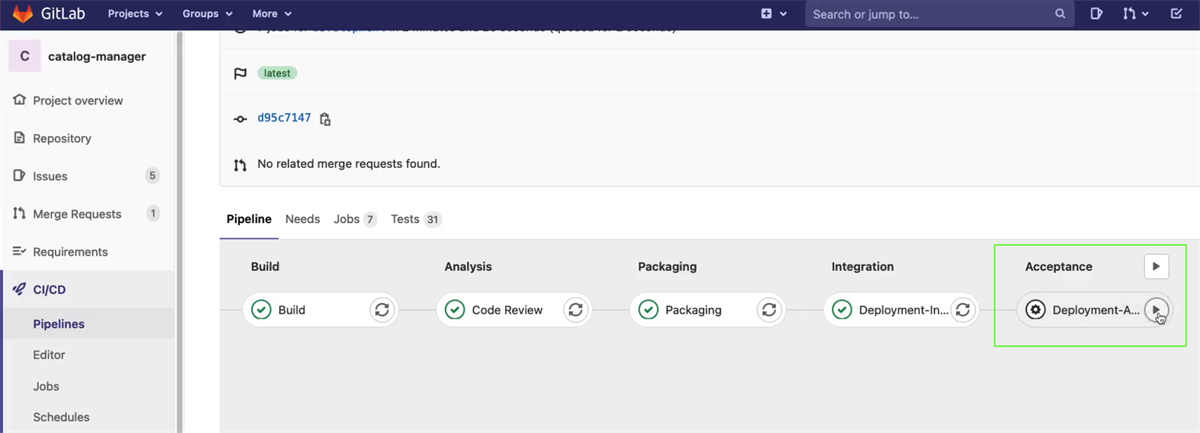
Task: Click the Build job success status icon
Action: pyautogui.click(x=261, y=310)
